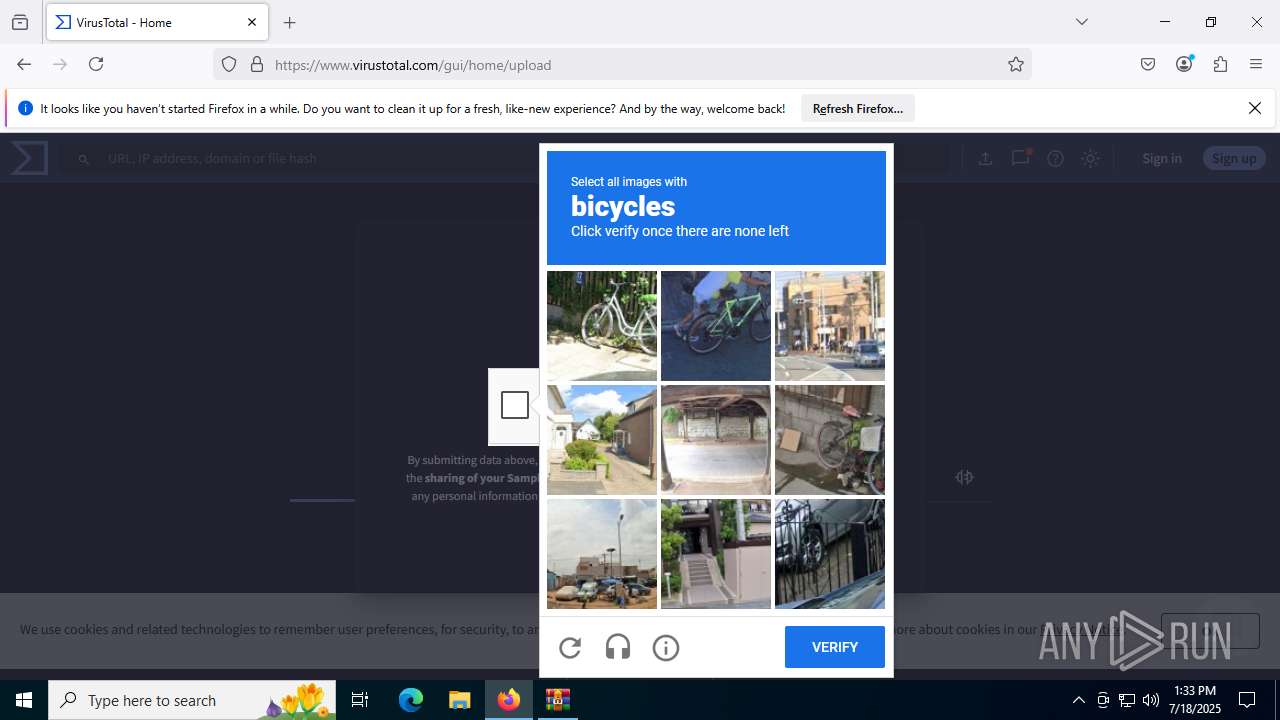
Task: Click Firefox icon on taskbar
Action: point(509,700)
